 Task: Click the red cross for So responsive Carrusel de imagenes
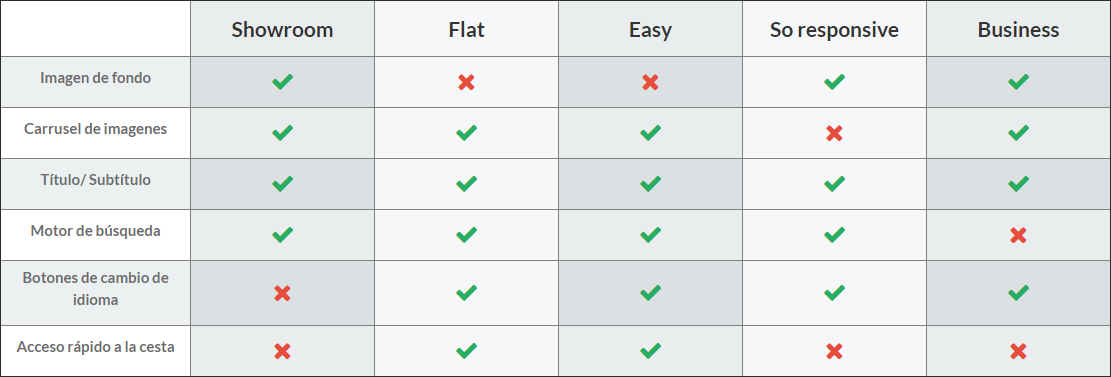pyautogui.click(x=834, y=133)
